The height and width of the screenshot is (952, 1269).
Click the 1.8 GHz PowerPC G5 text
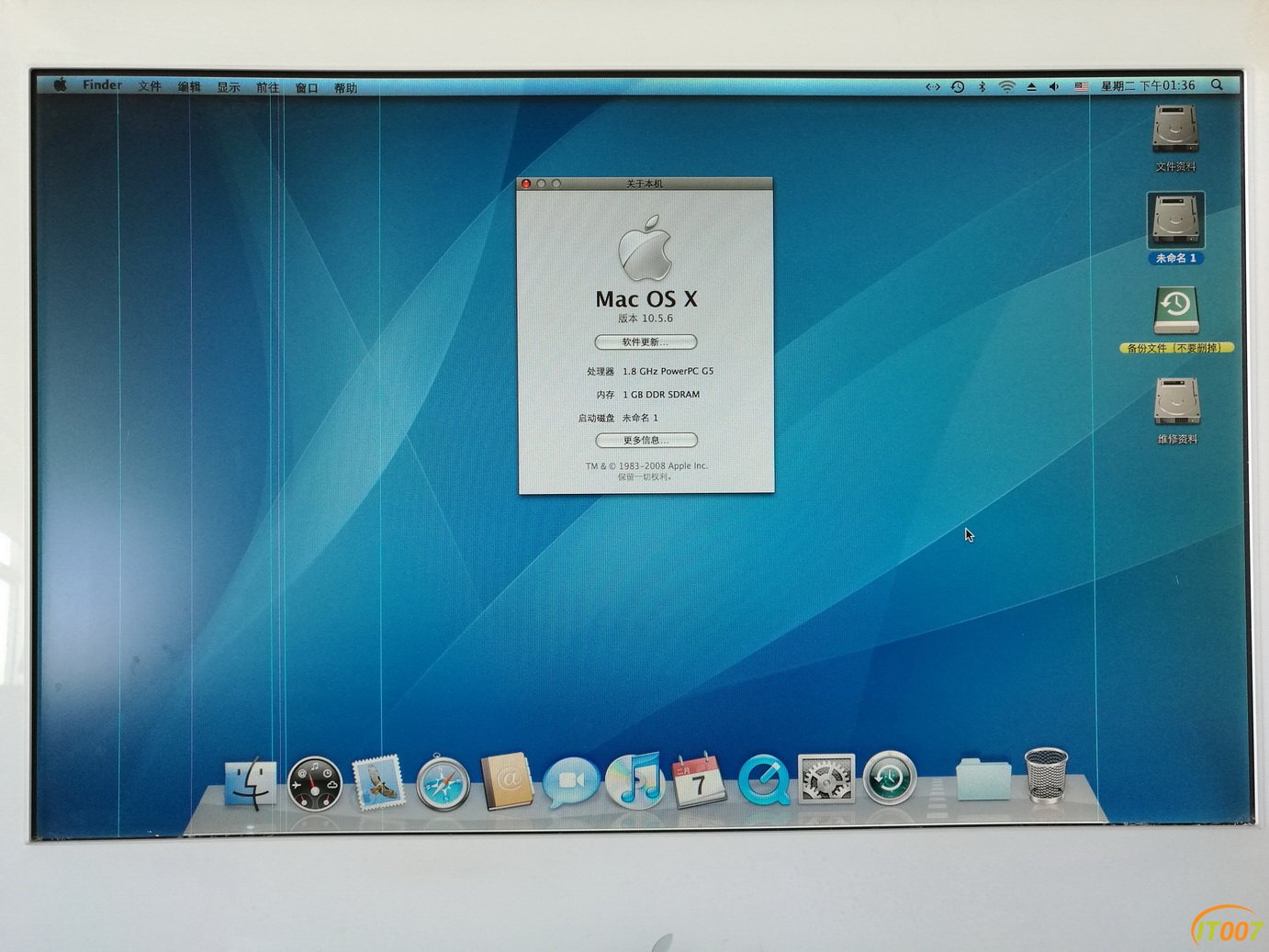pyautogui.click(x=668, y=371)
